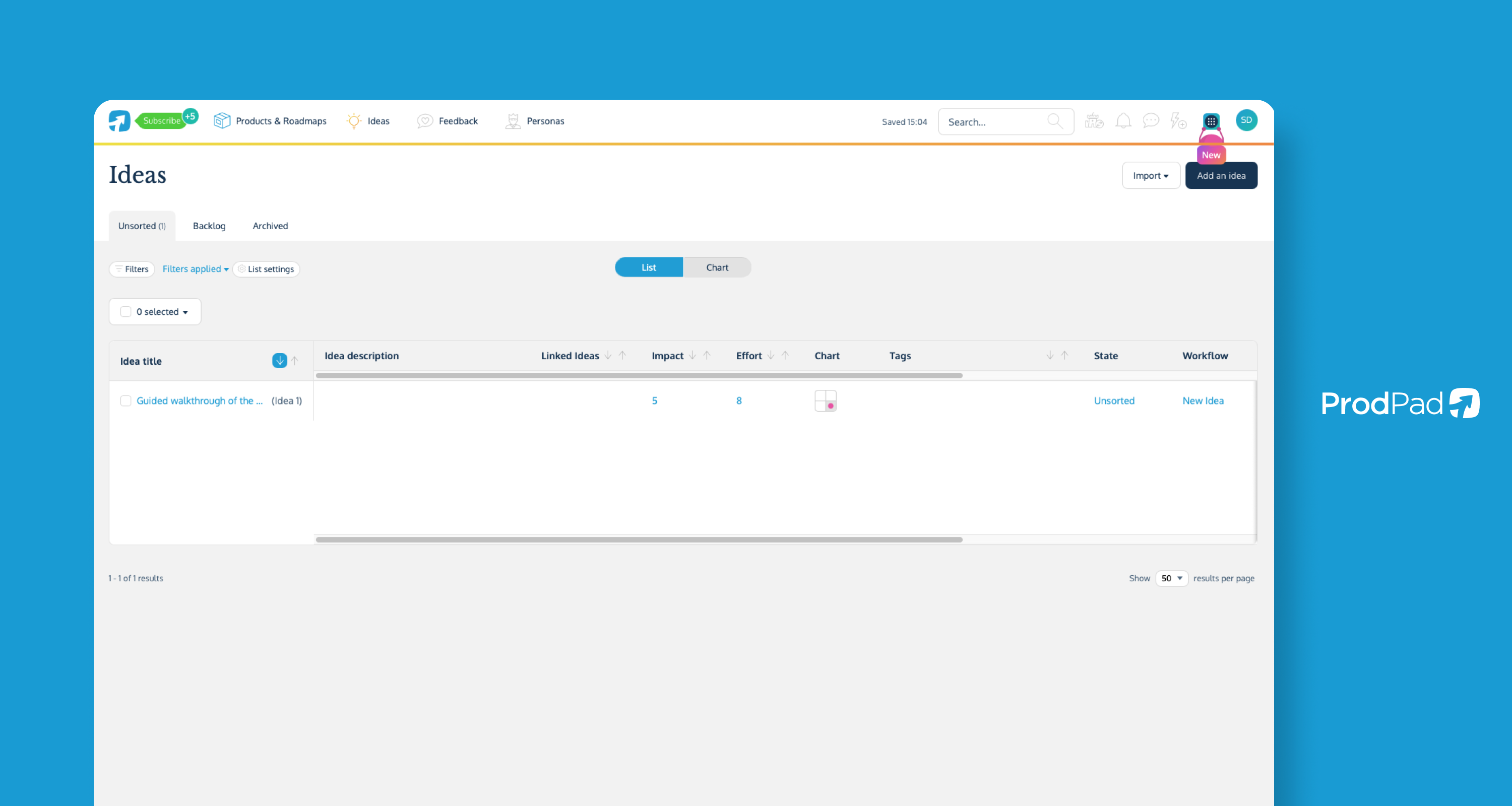Open the results per page dropdown showing 50
1512x806 pixels.
[x=1171, y=578]
